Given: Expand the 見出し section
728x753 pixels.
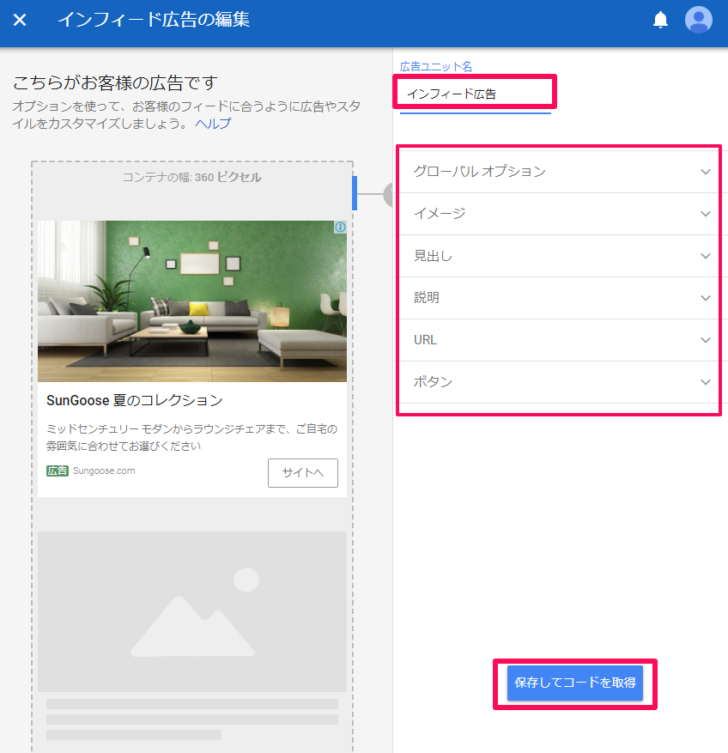Looking at the screenshot, I should tap(559, 256).
